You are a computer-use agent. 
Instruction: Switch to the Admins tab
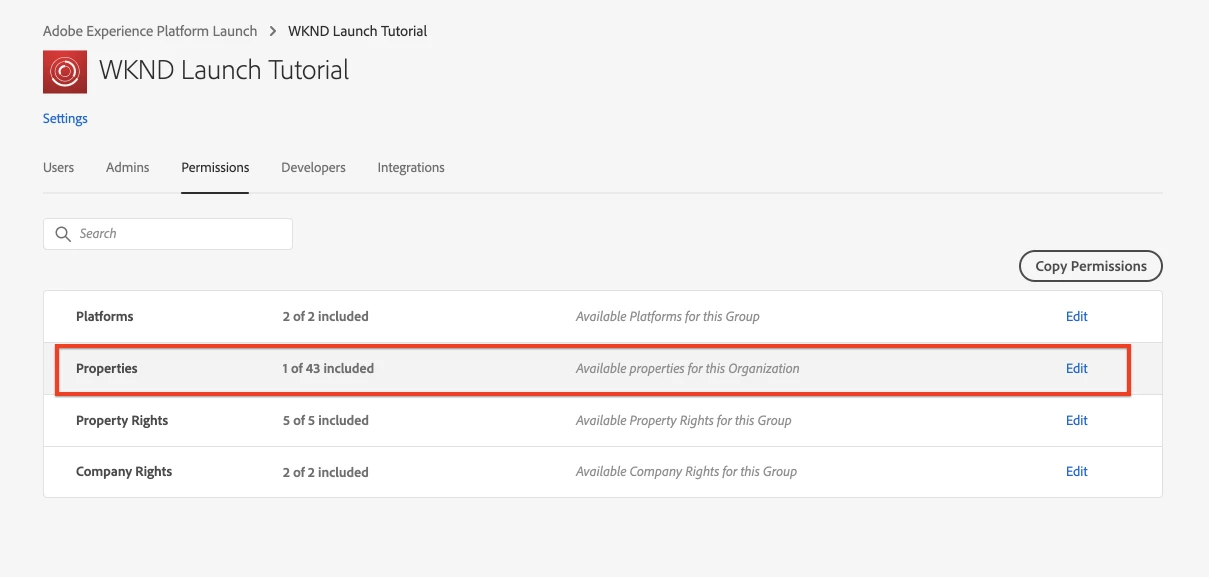coord(127,167)
